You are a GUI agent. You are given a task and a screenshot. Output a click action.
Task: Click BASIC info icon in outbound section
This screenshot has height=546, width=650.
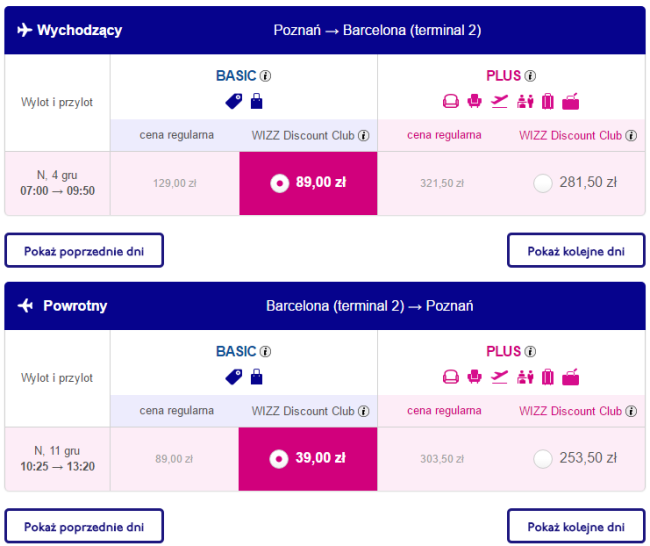coord(266,75)
